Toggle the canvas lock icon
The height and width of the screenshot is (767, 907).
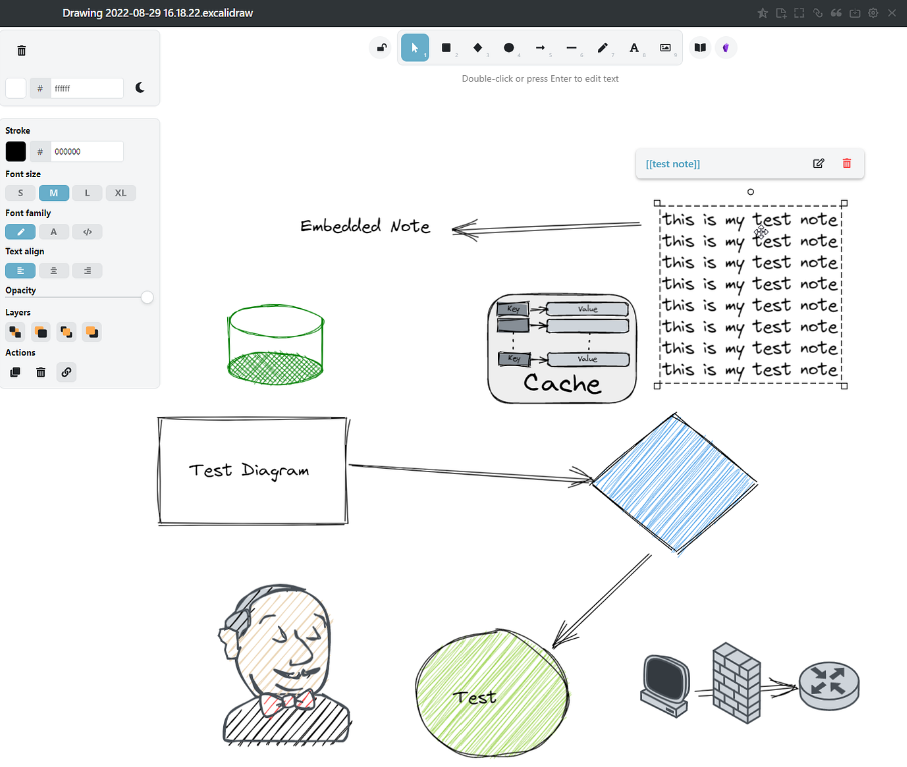pyautogui.click(x=381, y=48)
